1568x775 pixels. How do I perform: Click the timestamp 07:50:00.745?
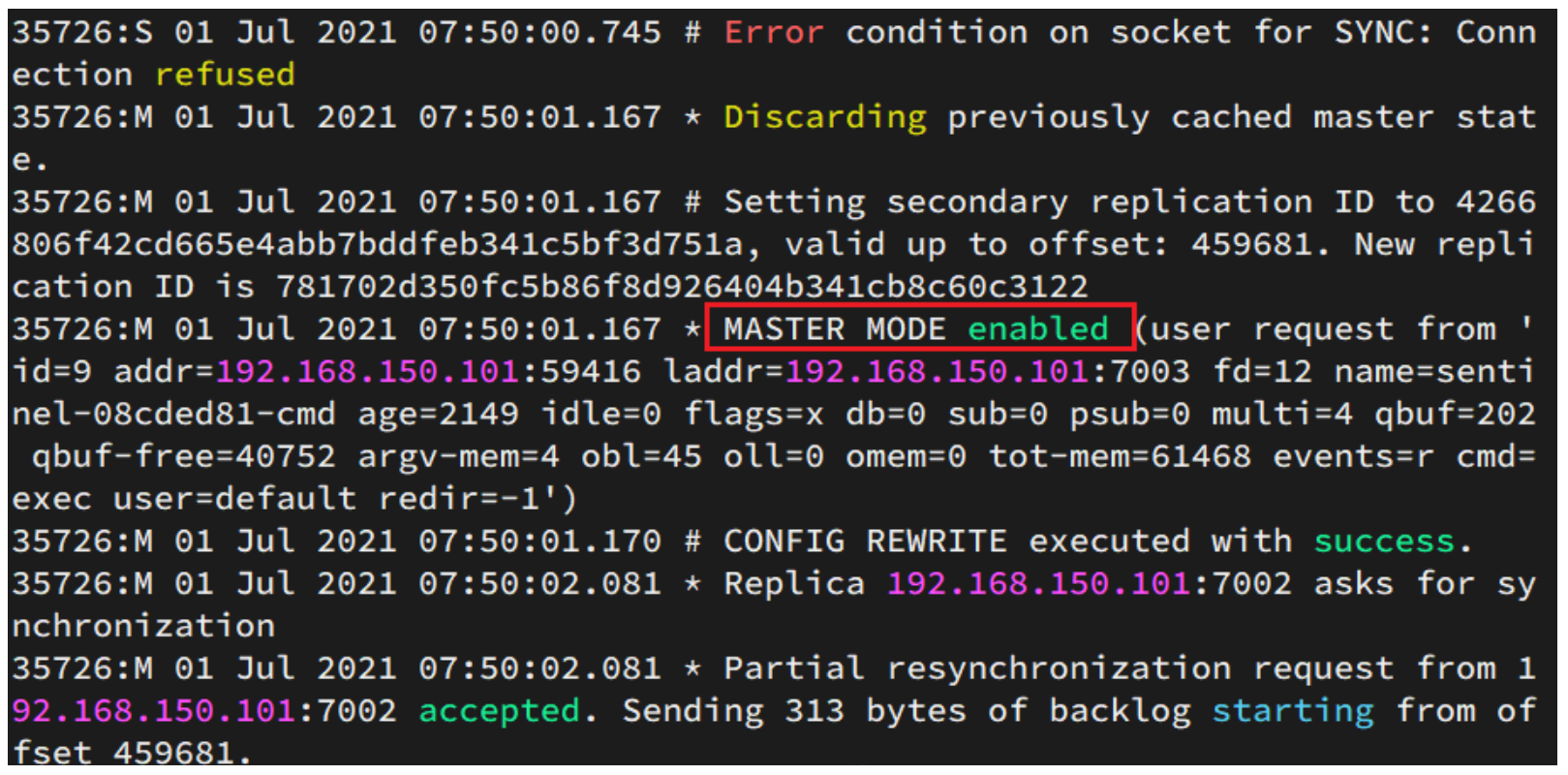539,33
